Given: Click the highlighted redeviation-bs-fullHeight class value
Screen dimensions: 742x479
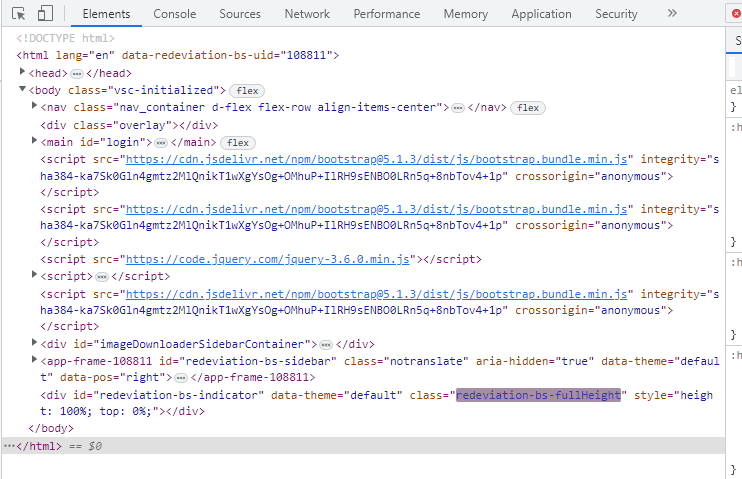Looking at the screenshot, I should pyautogui.click(x=538, y=395).
